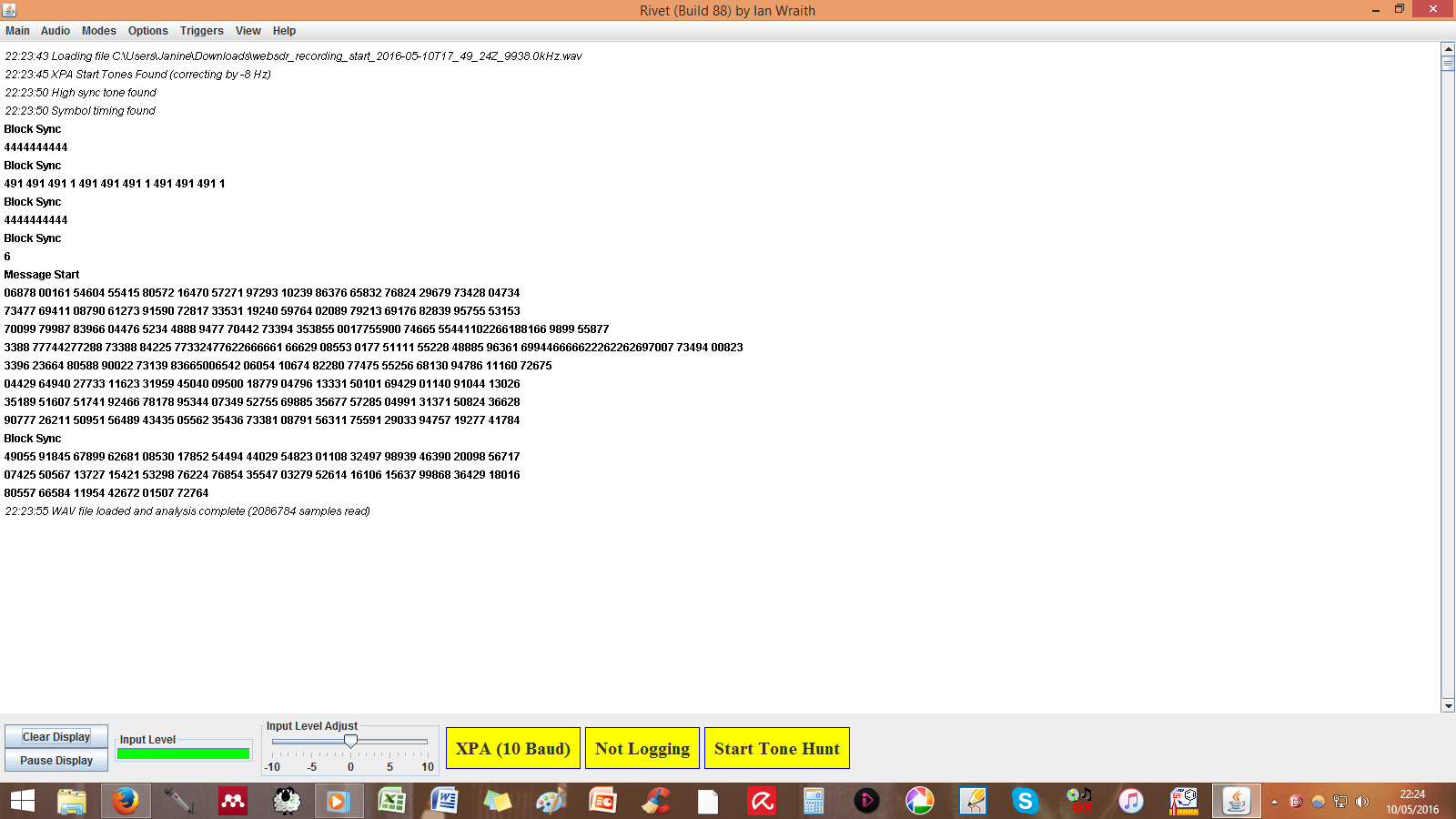Click the XPA (10 Baud) mode button

pos(513,748)
